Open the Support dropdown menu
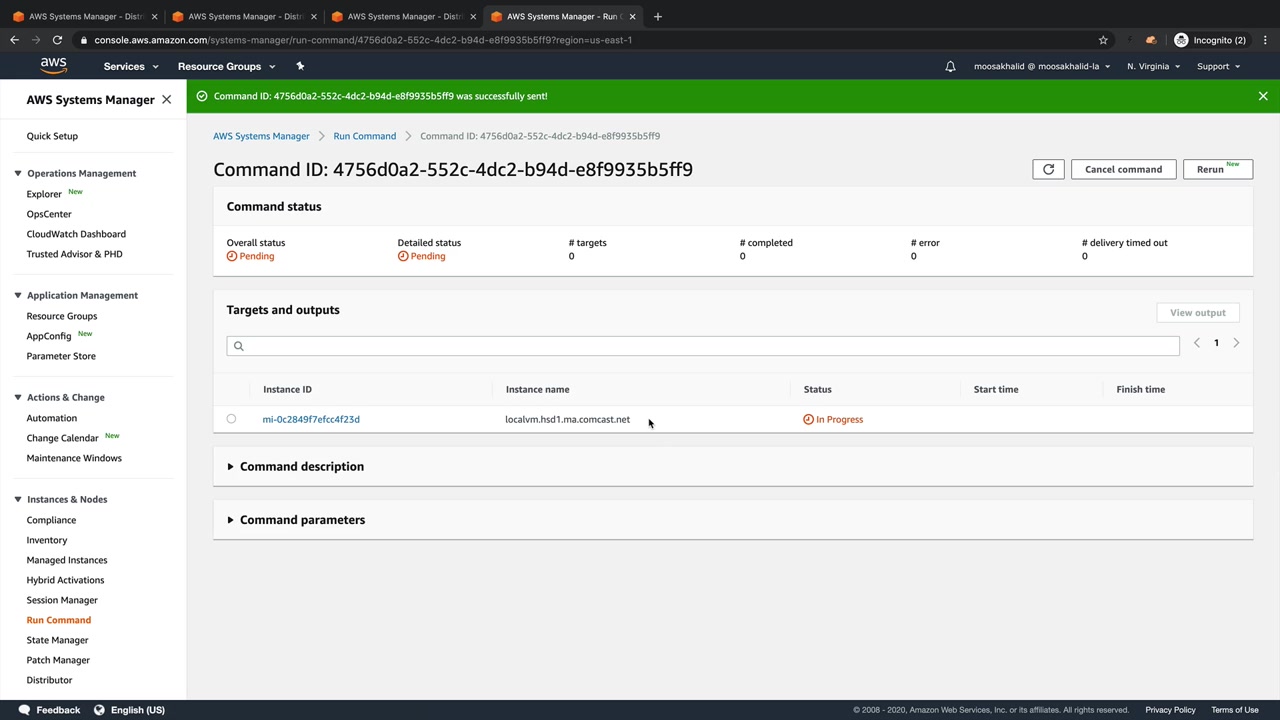Screen dimensions: 1280x720 (x=1218, y=66)
